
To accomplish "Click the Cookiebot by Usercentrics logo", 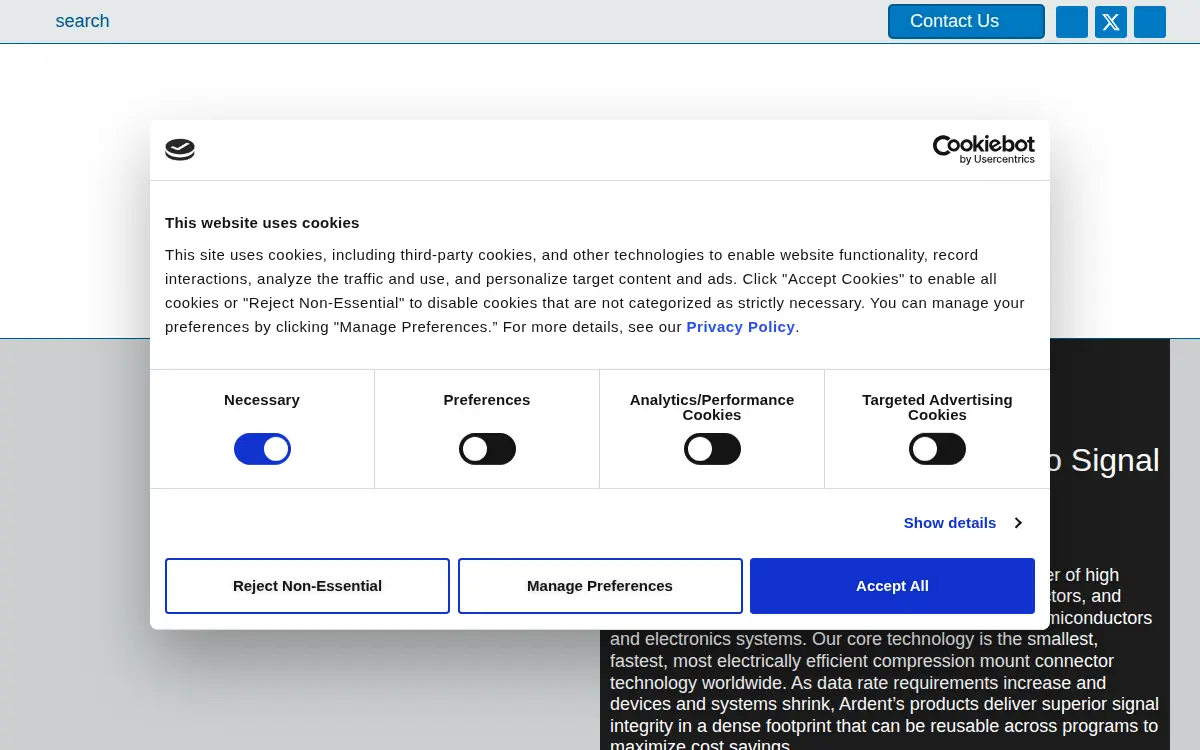I will point(984,150).
